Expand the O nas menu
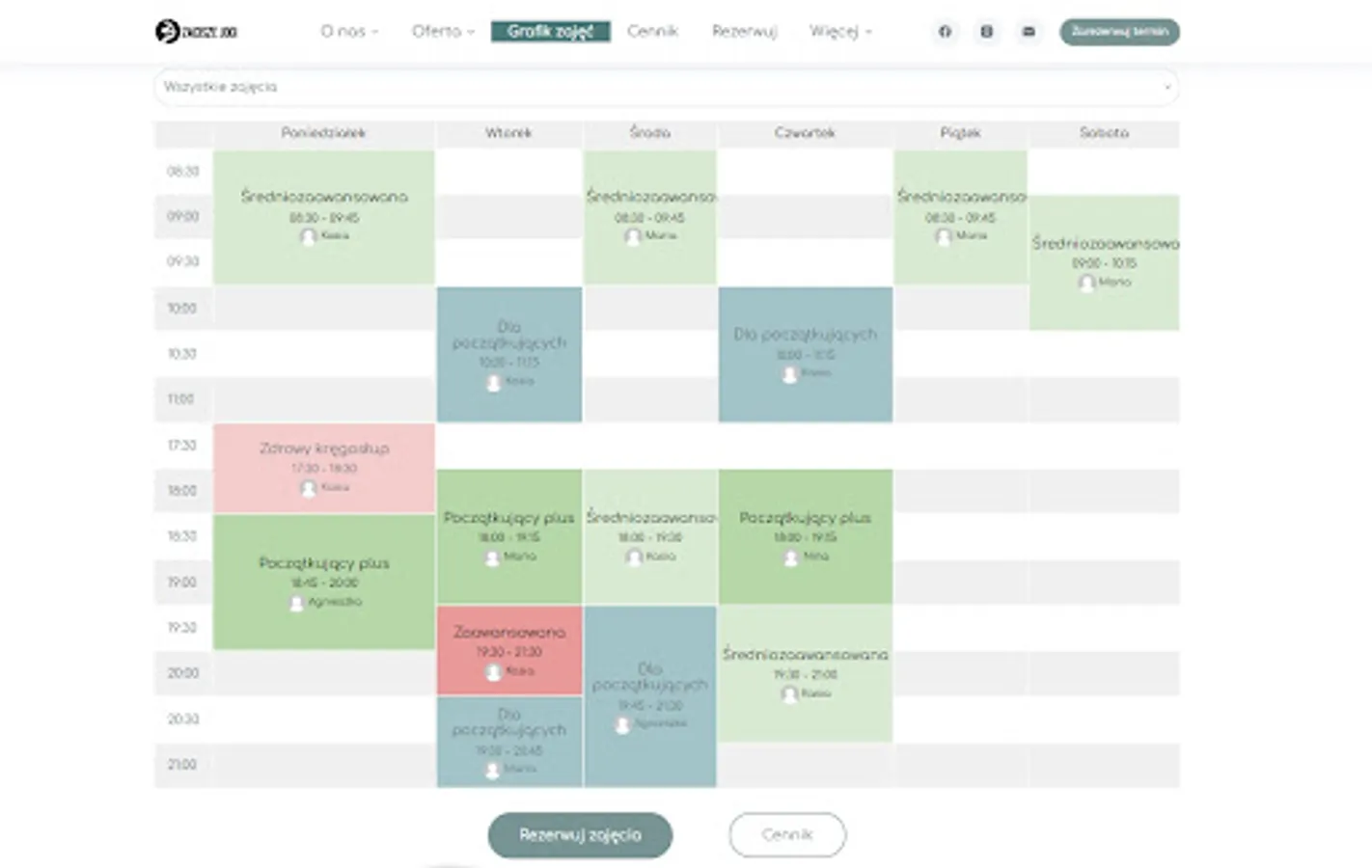This screenshot has width=1372, height=868. pos(348,32)
